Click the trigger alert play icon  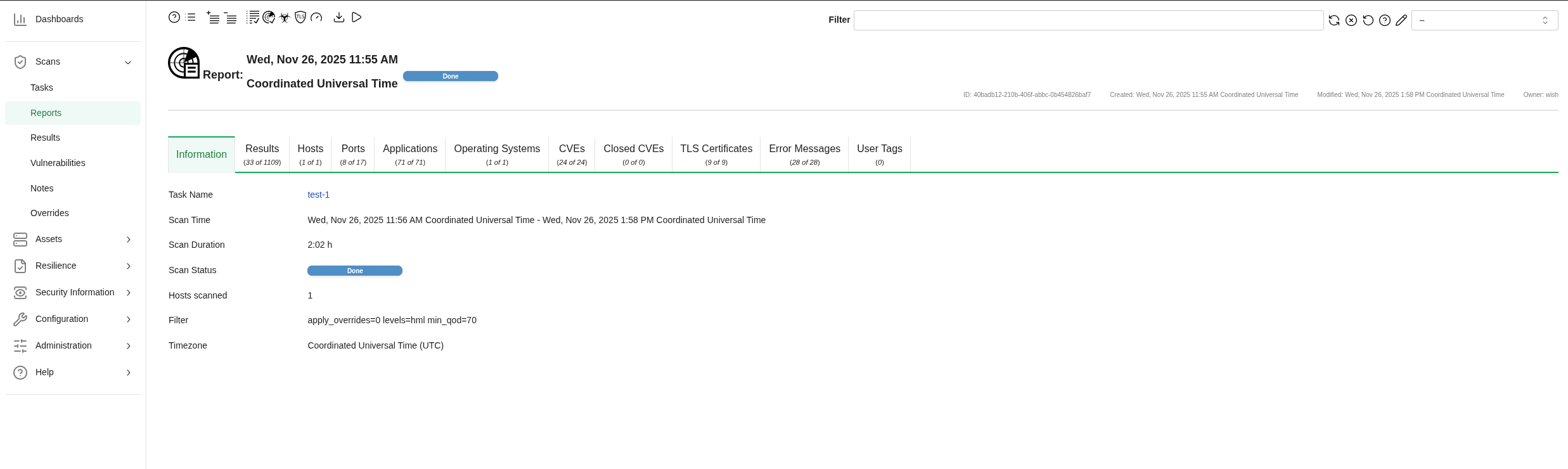[x=357, y=18]
